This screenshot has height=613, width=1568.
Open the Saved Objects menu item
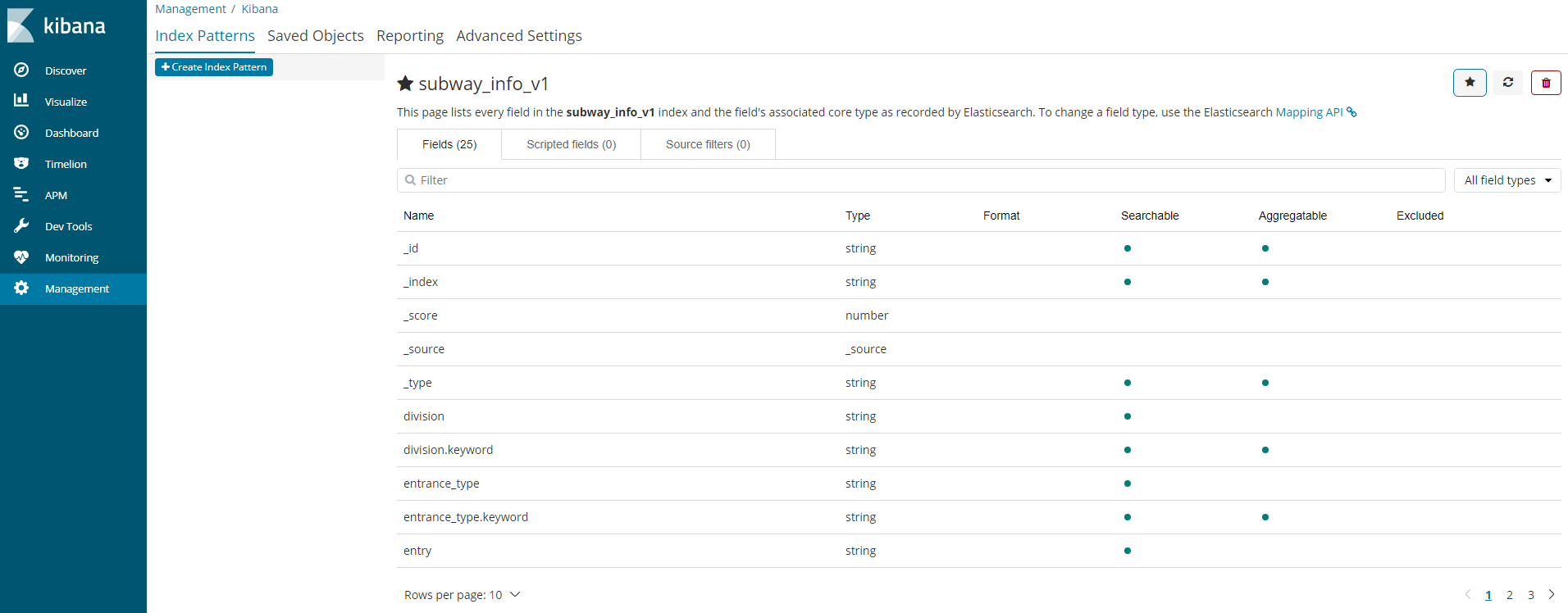pyautogui.click(x=315, y=36)
